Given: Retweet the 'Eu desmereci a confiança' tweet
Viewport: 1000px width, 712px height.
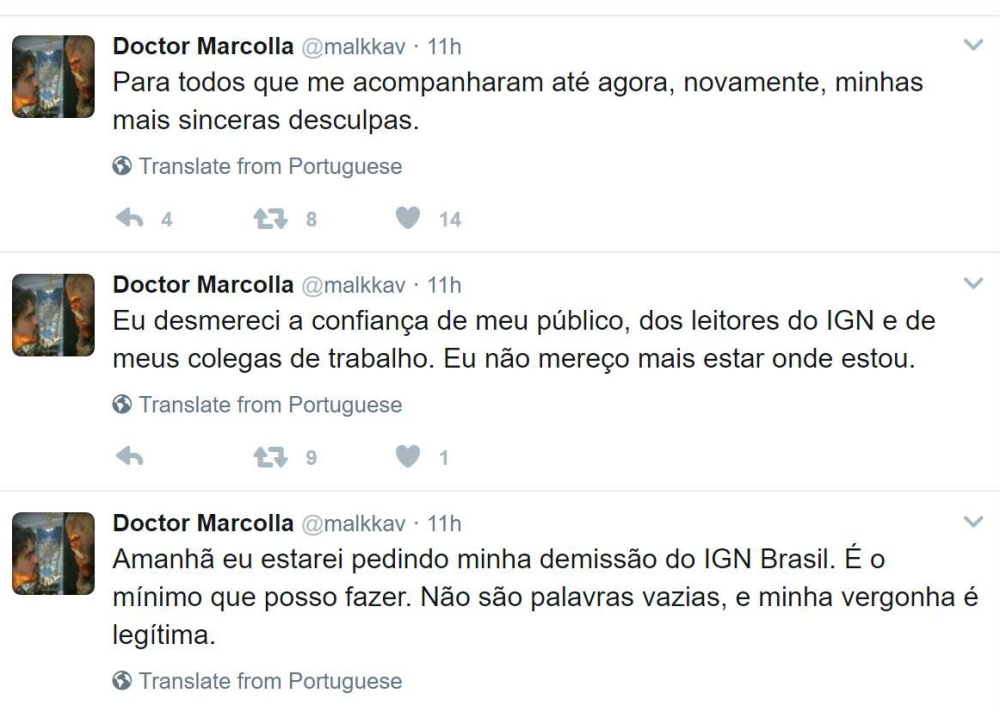Looking at the screenshot, I should tap(270, 457).
